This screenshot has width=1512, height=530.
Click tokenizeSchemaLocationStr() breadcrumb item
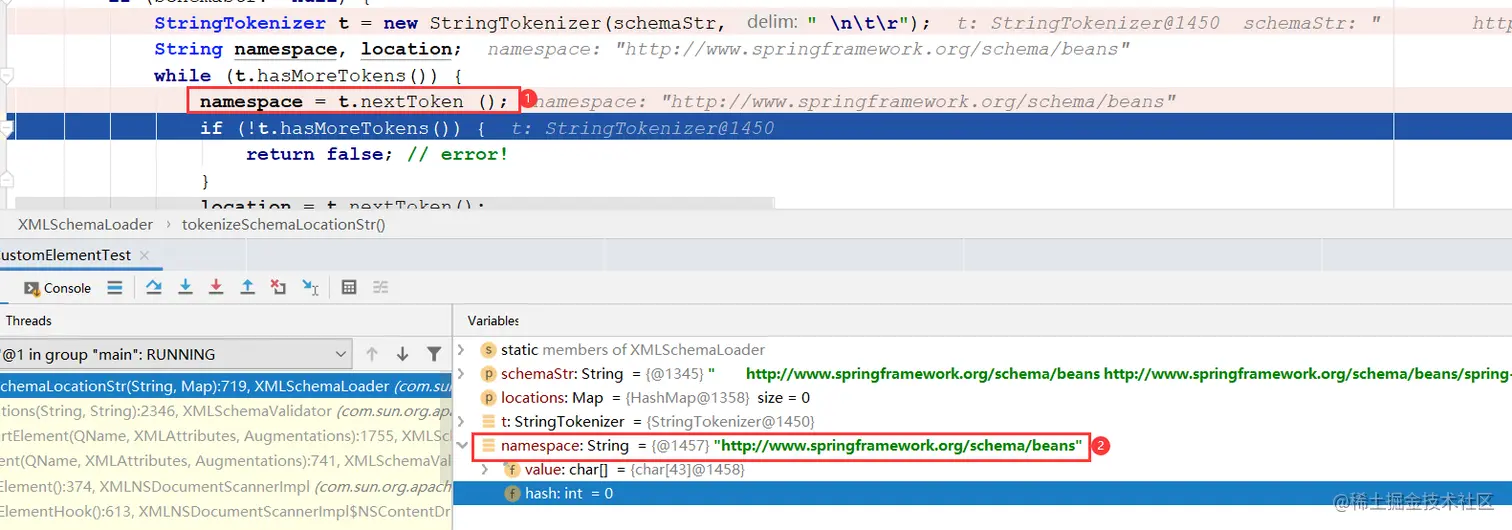(x=283, y=225)
